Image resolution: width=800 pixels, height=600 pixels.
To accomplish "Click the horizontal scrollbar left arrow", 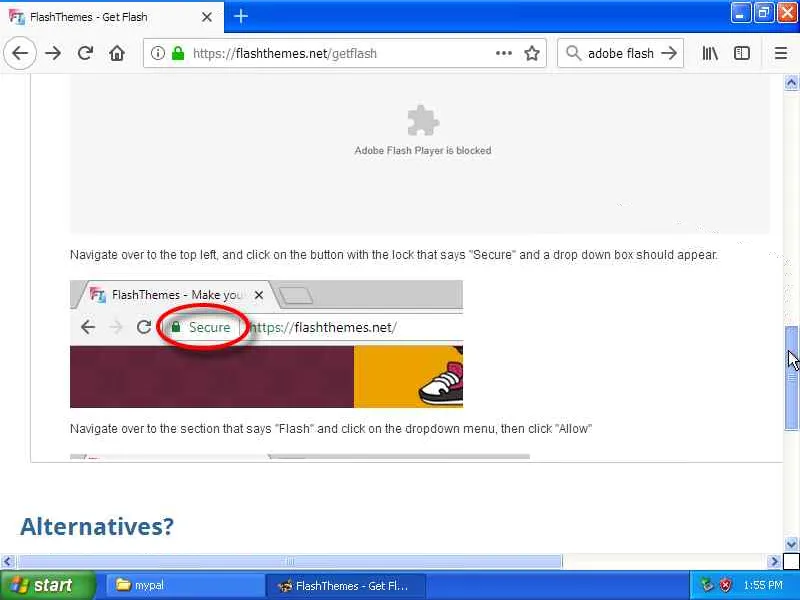I will tap(7, 562).
